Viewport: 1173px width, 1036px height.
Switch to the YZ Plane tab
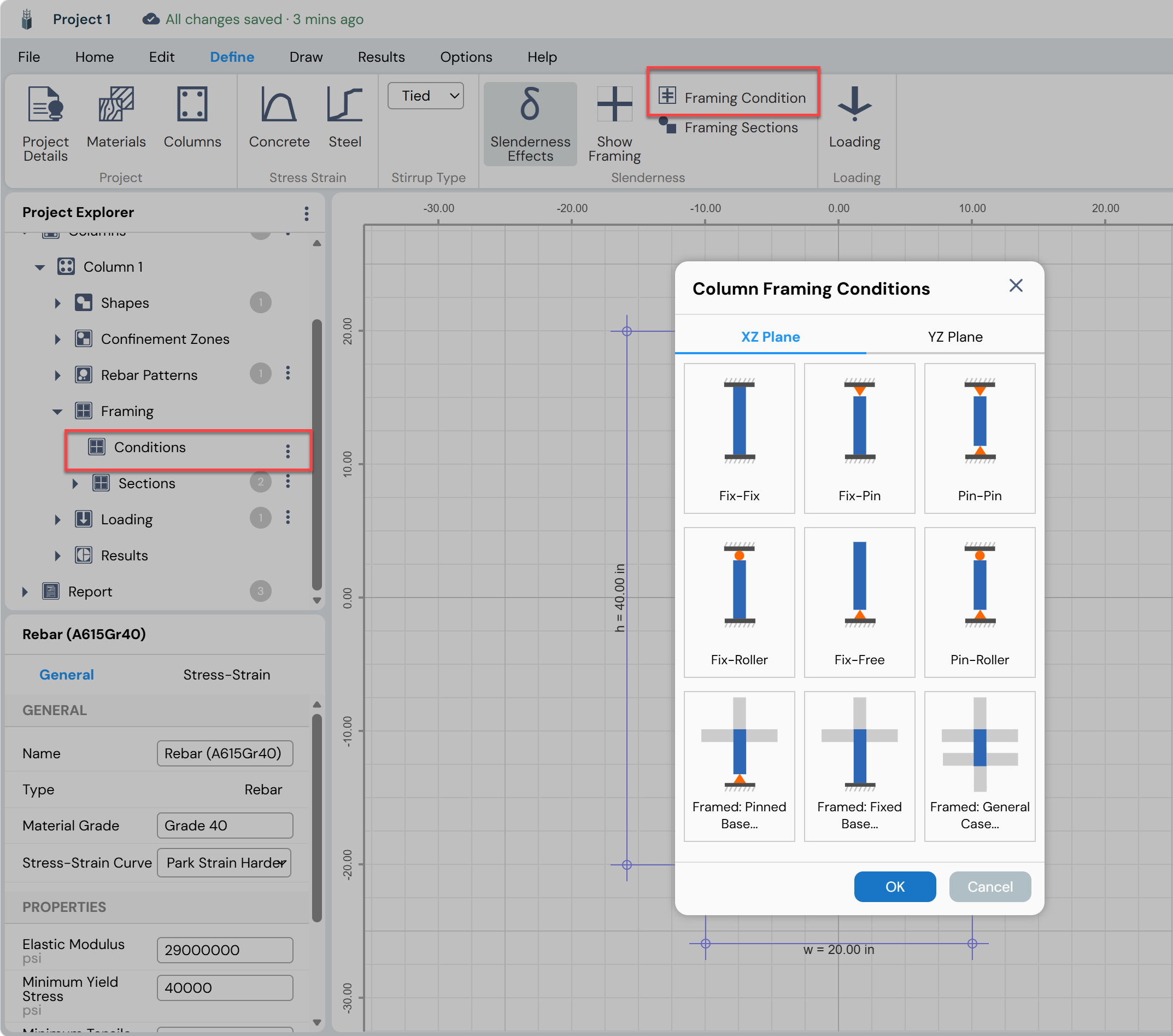(x=954, y=336)
